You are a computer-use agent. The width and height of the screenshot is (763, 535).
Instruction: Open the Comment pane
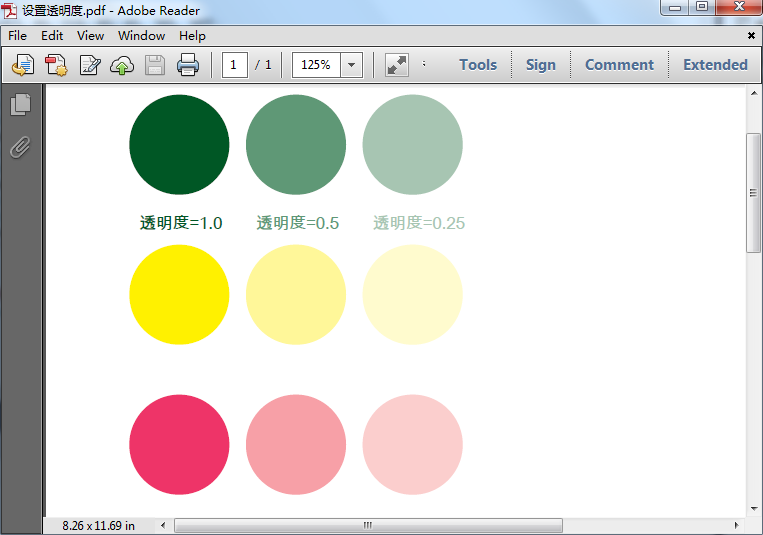click(x=619, y=65)
